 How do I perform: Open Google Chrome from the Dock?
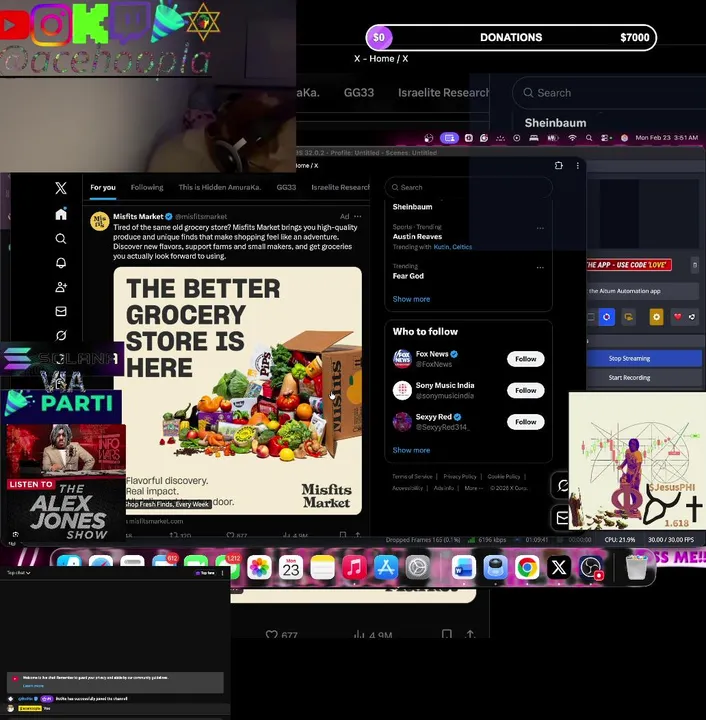527,568
